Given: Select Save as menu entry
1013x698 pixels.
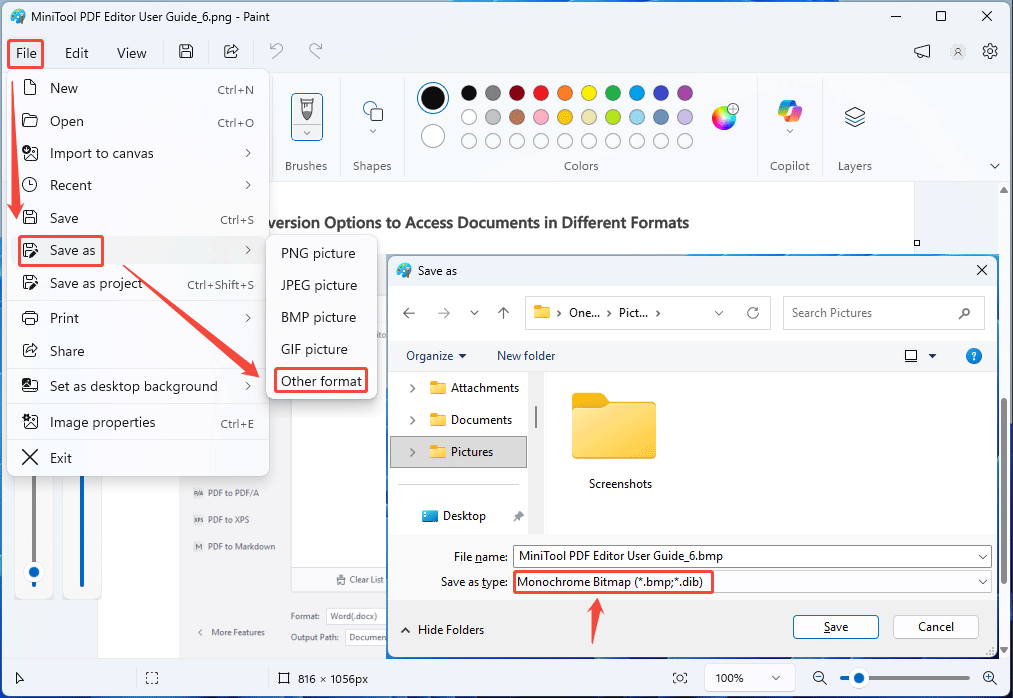Looking at the screenshot, I should [138, 250].
